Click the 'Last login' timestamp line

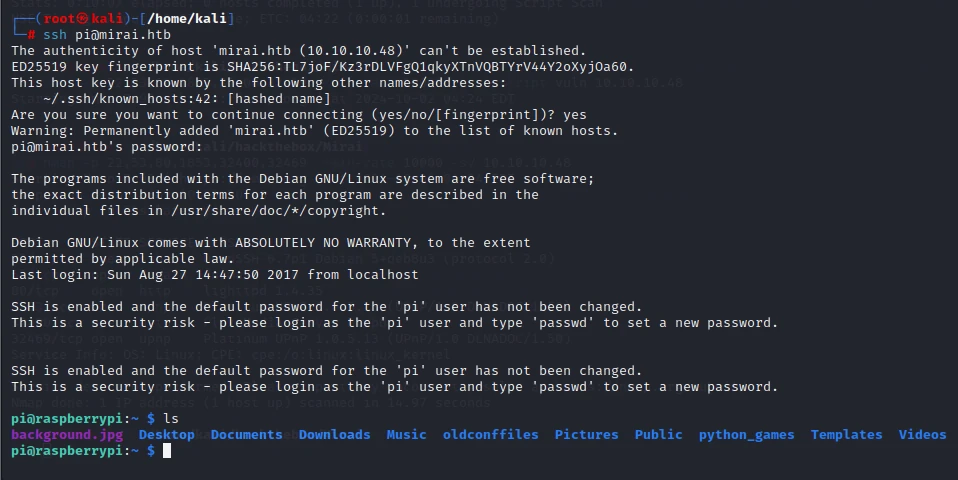pos(214,275)
